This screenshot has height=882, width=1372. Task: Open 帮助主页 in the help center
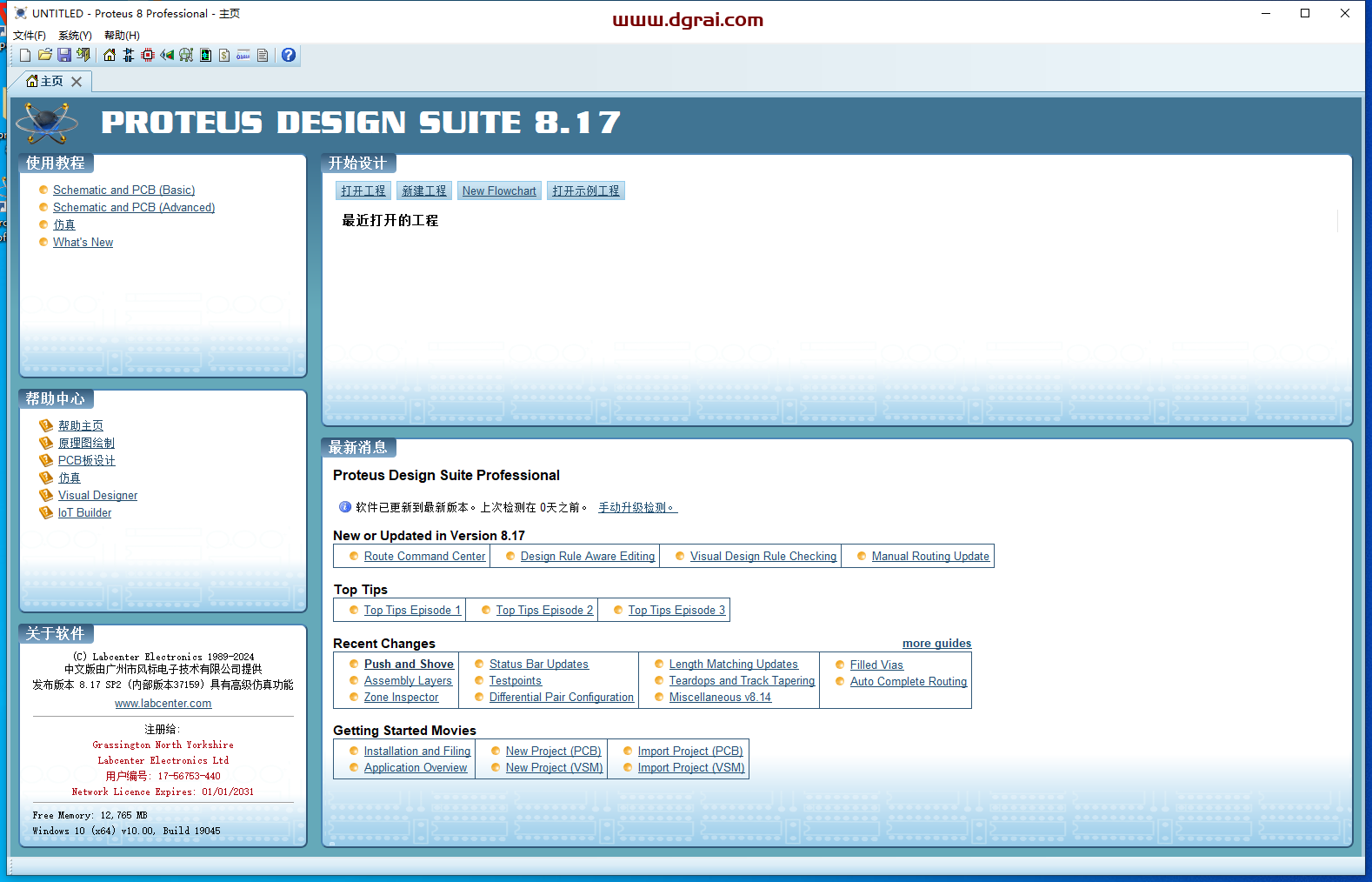pyautogui.click(x=81, y=426)
